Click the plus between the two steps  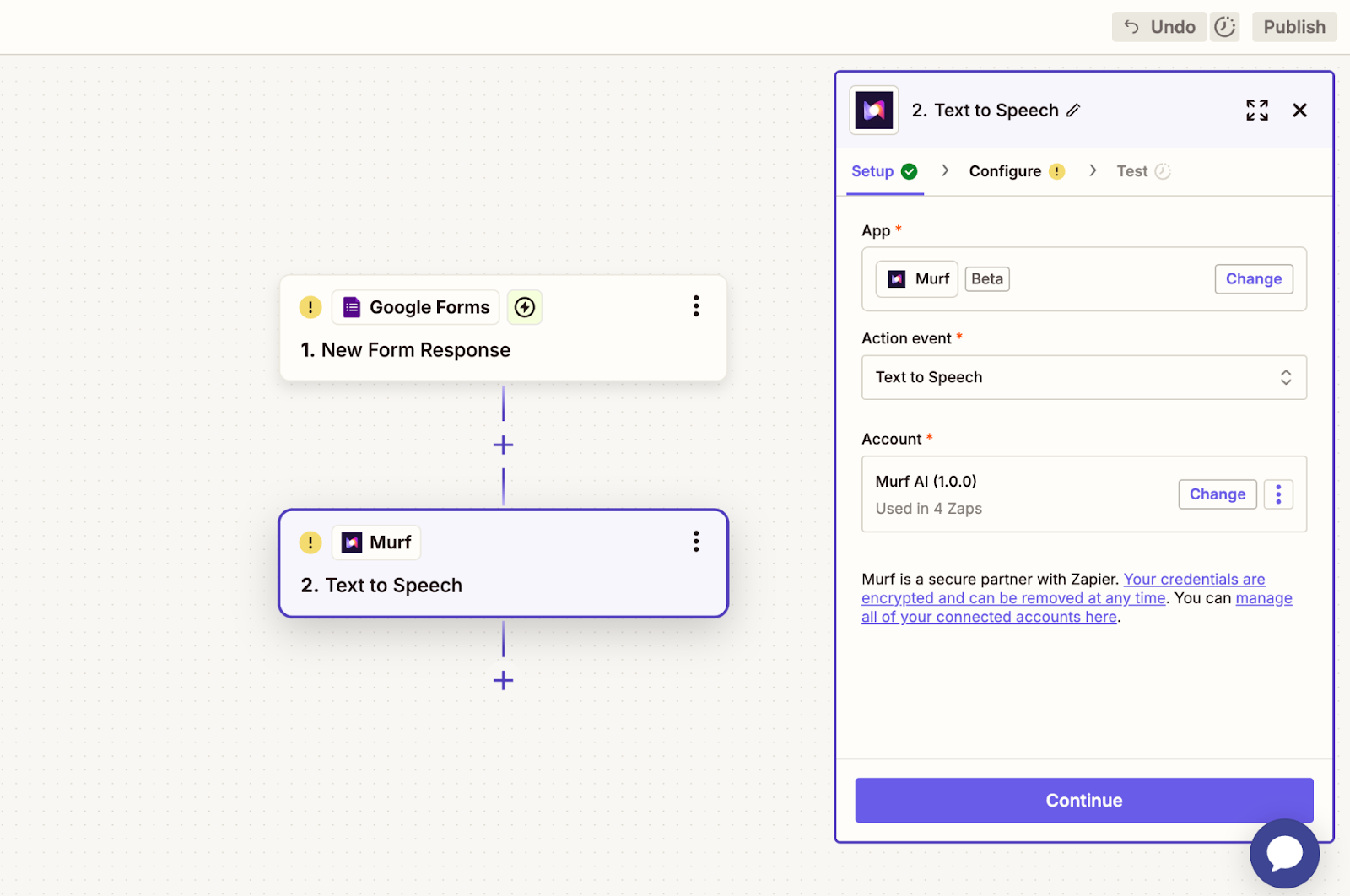coord(503,445)
